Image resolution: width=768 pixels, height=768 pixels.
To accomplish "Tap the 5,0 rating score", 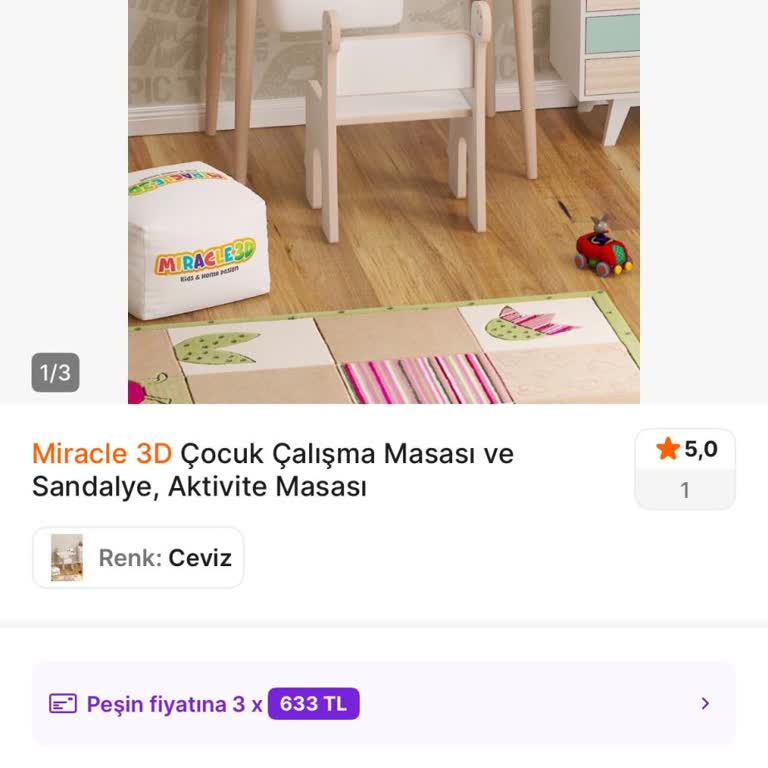I will click(701, 449).
